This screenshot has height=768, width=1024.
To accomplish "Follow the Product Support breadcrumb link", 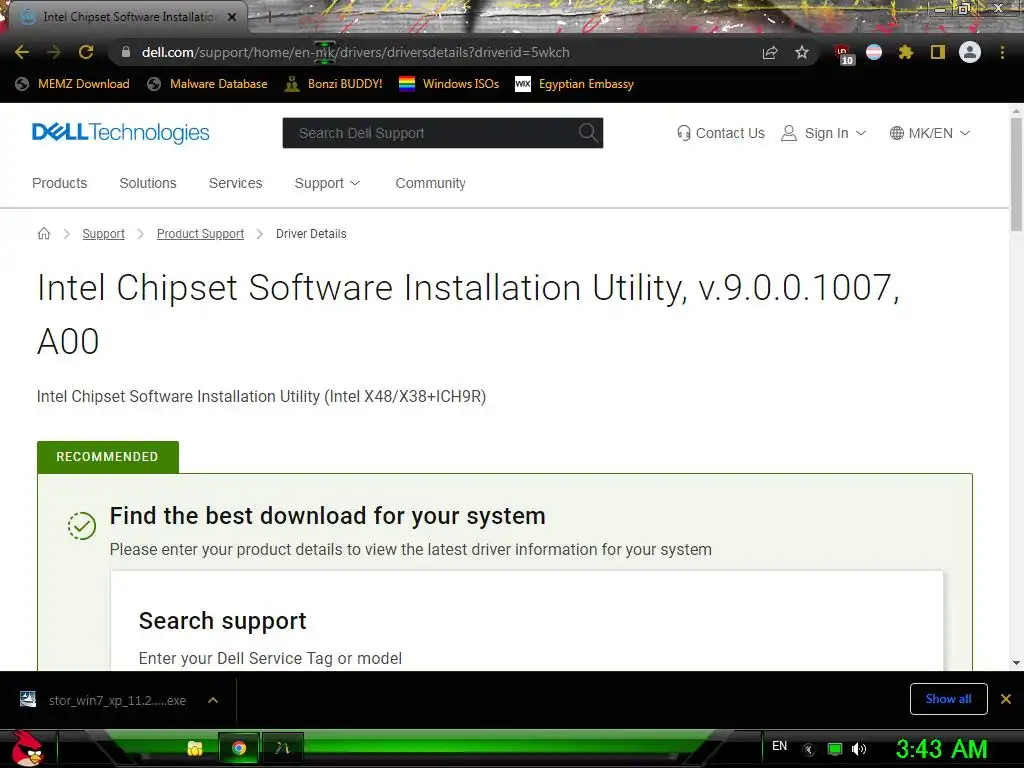I will (x=200, y=234).
